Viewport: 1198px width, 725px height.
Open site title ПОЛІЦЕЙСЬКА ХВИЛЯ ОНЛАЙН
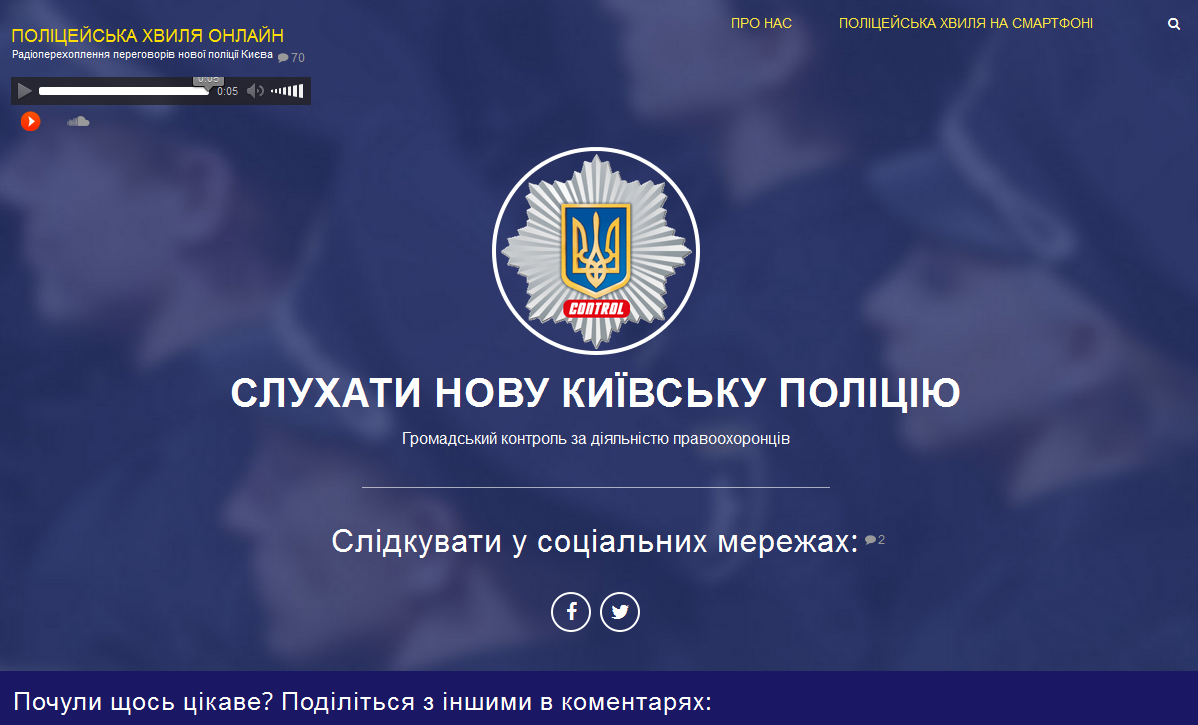coord(147,35)
